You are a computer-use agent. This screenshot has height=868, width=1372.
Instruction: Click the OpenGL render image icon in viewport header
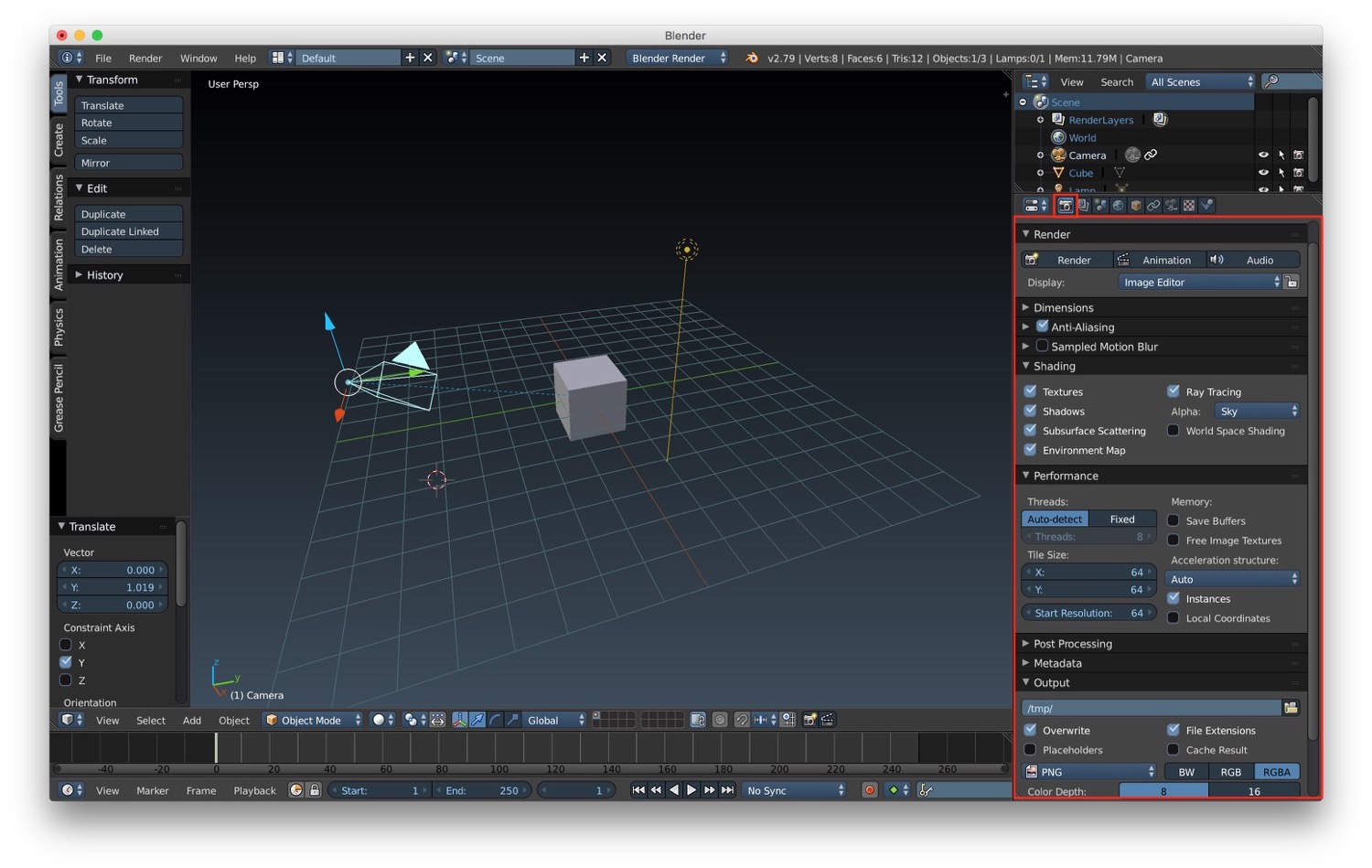(x=809, y=720)
